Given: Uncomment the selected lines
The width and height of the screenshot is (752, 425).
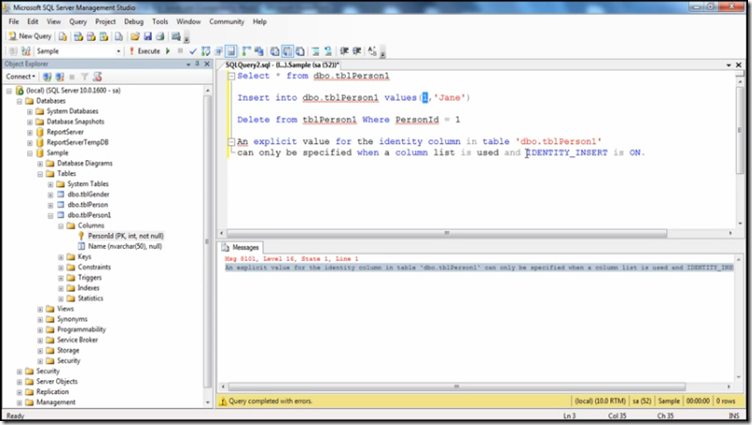Looking at the screenshot, I should [x=328, y=51].
